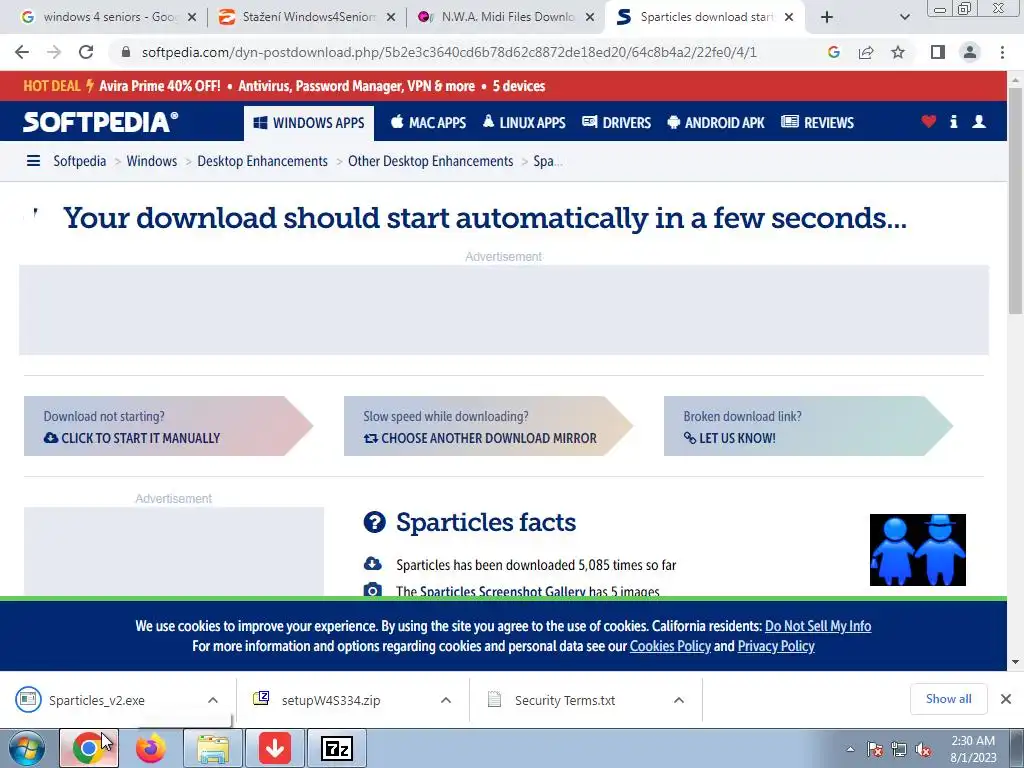
Task: Show hidden tray icons arrow
Action: tap(850, 750)
